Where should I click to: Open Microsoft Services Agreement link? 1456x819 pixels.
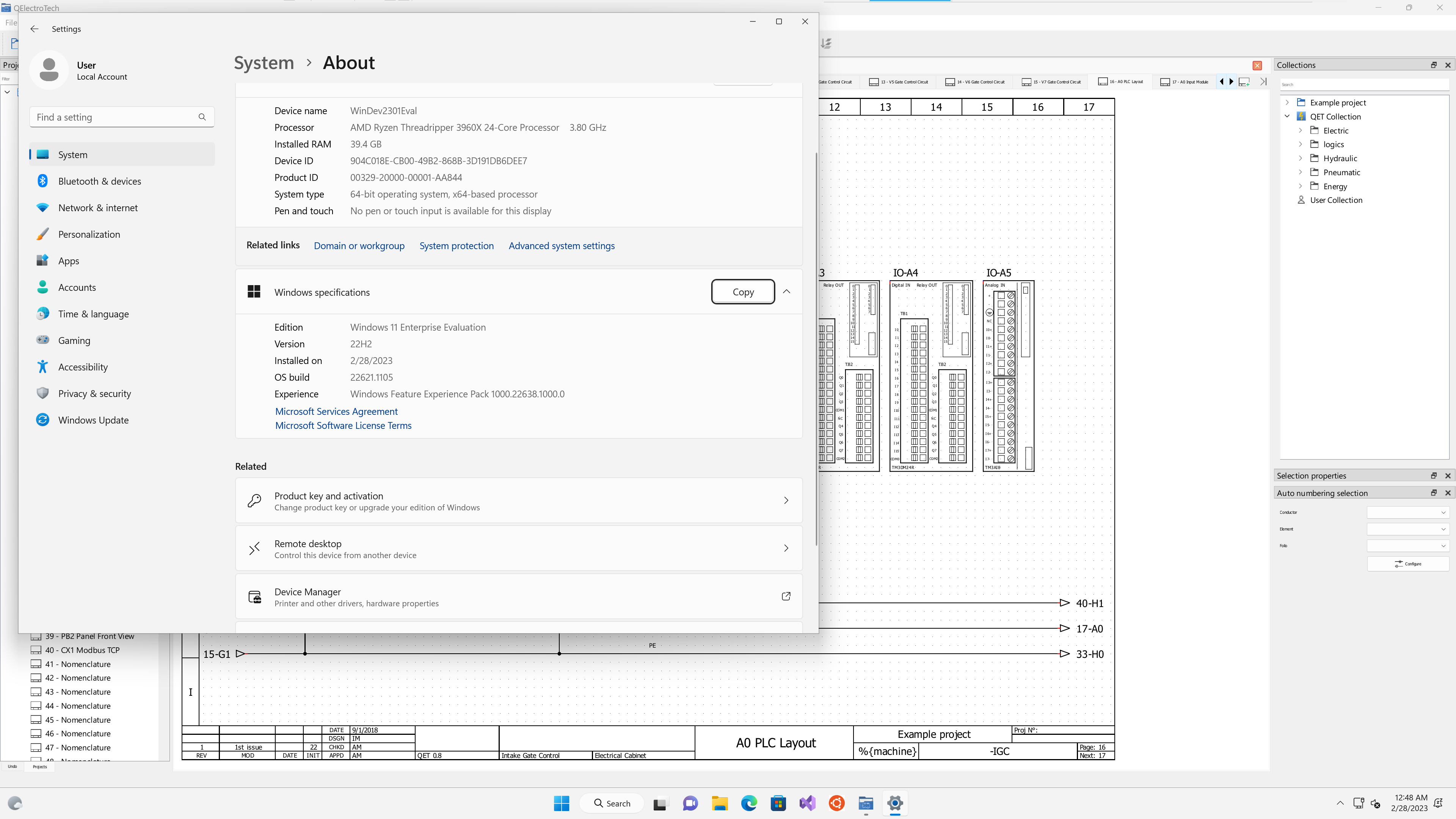pos(336,411)
